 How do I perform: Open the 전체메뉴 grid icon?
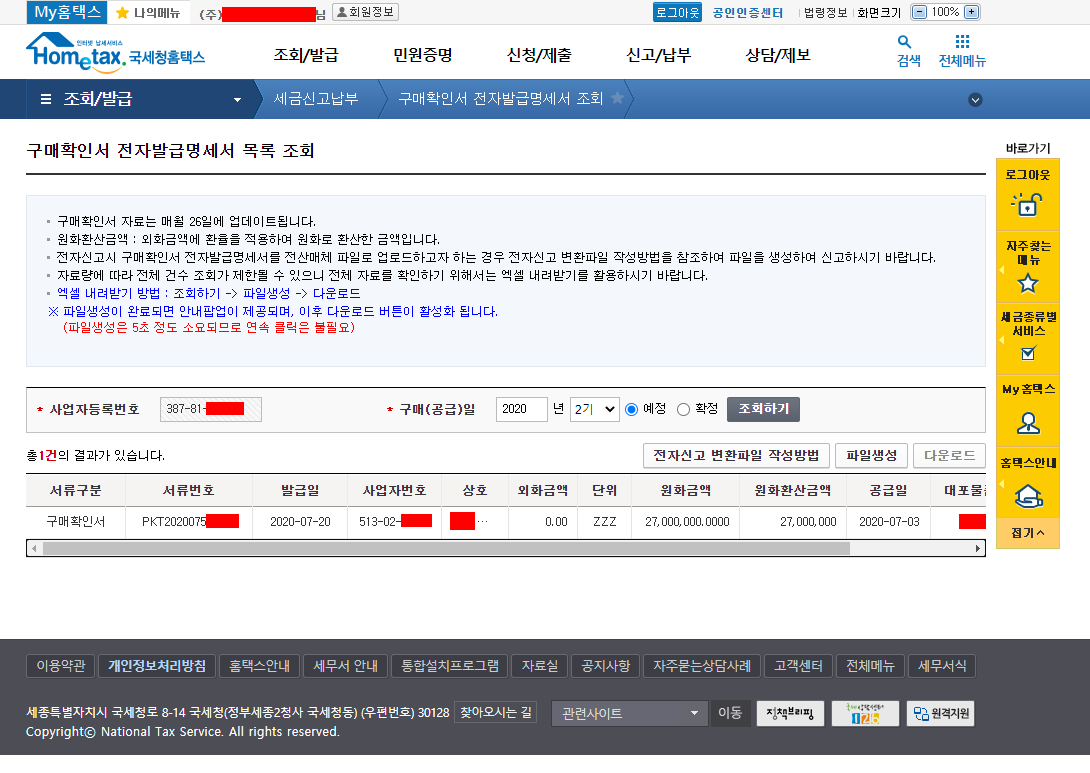962,42
